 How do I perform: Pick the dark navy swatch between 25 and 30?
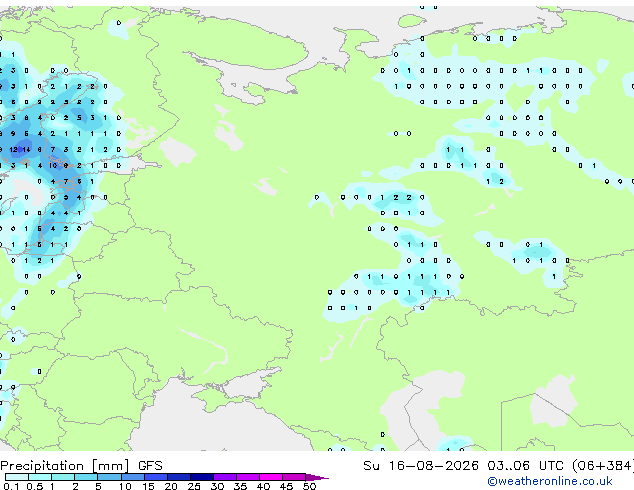click(x=202, y=477)
